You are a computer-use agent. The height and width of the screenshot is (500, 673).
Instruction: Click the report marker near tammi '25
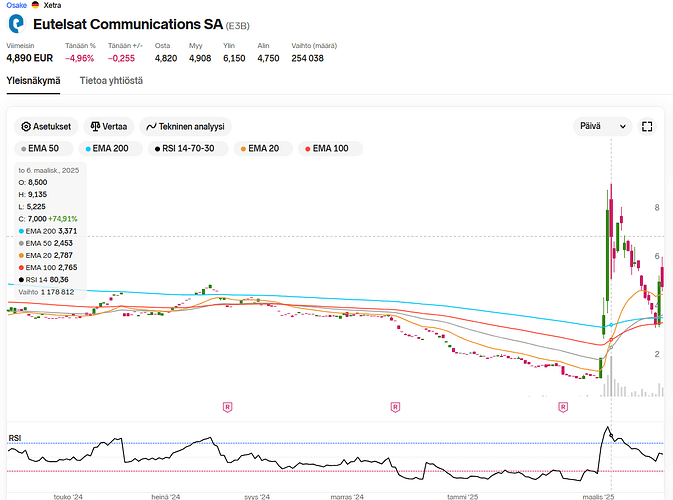(563, 407)
